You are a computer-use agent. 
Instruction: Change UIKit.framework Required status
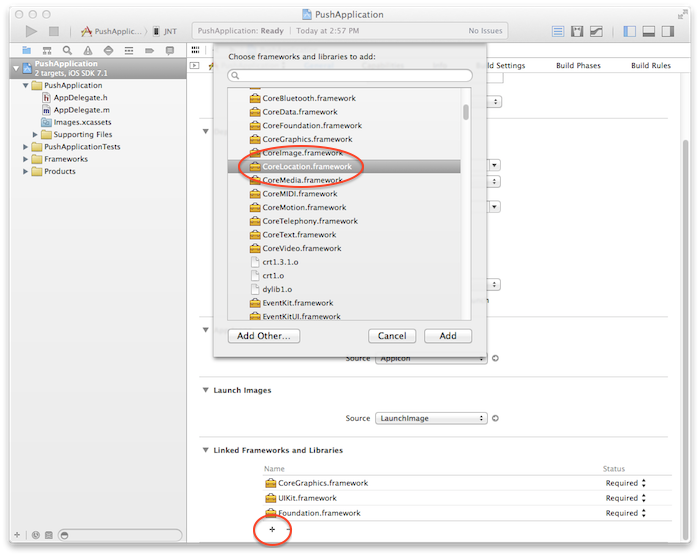[625, 498]
